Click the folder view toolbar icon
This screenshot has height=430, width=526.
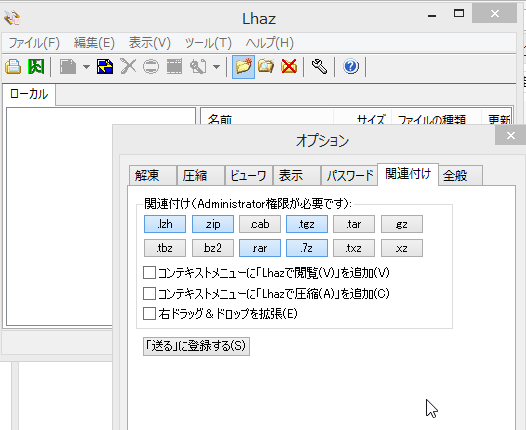coord(266,66)
